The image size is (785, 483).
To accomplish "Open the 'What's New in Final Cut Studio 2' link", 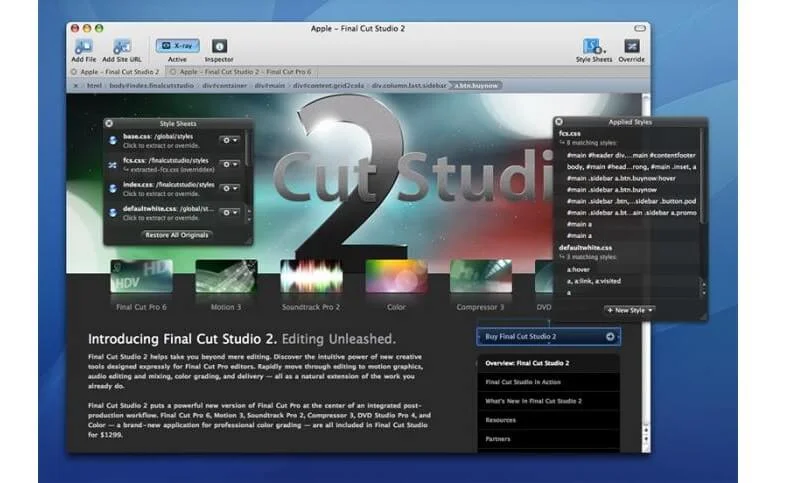I will 548,401.
